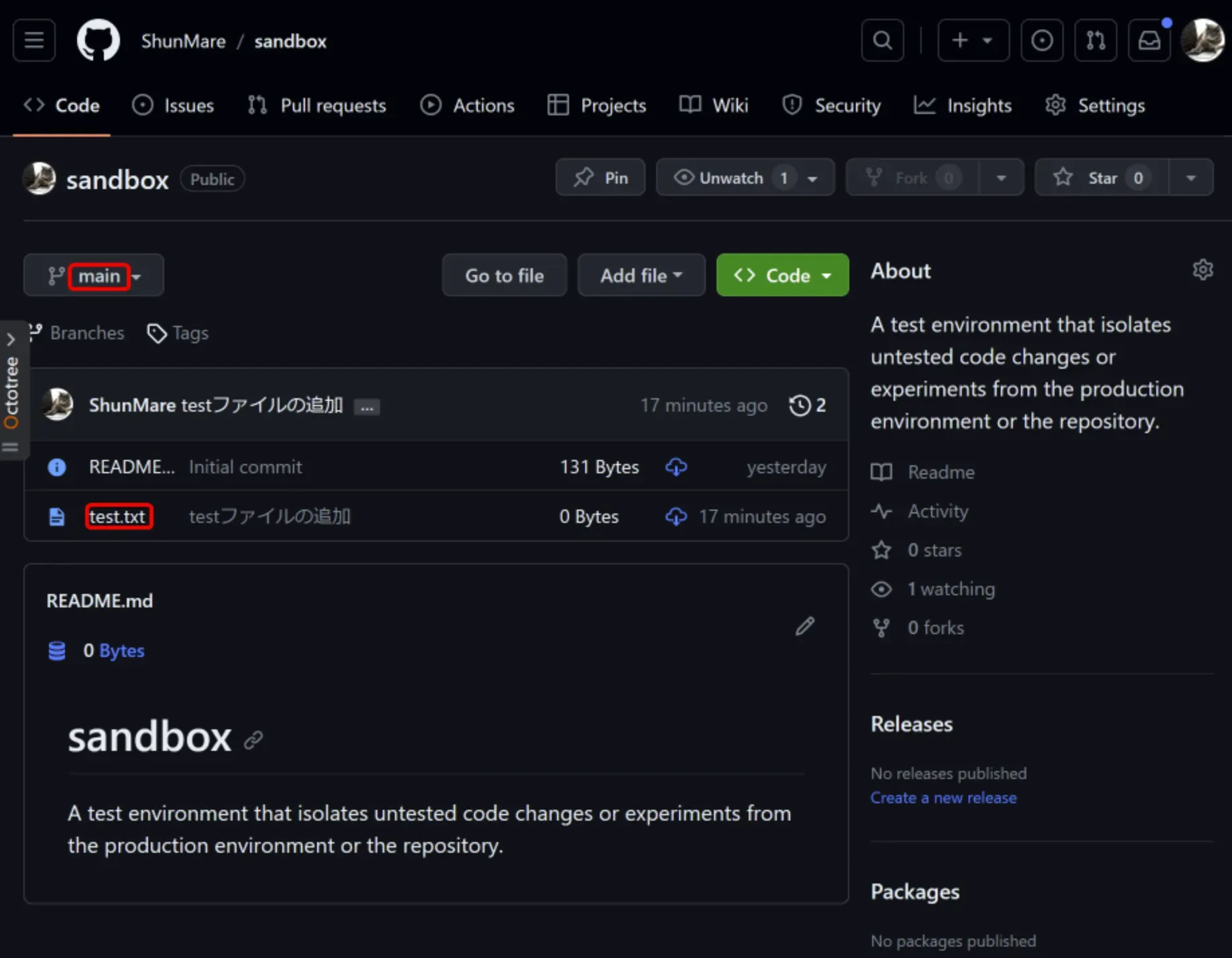1232x958 pixels.
Task: Open the issues icon in header
Action: [x=1042, y=41]
